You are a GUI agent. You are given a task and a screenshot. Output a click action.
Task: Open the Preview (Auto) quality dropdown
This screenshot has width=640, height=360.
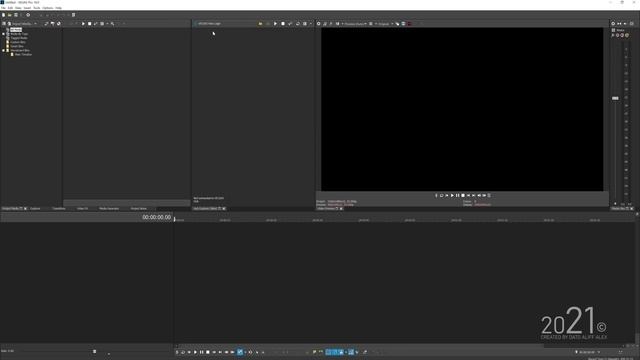pyautogui.click(x=355, y=24)
